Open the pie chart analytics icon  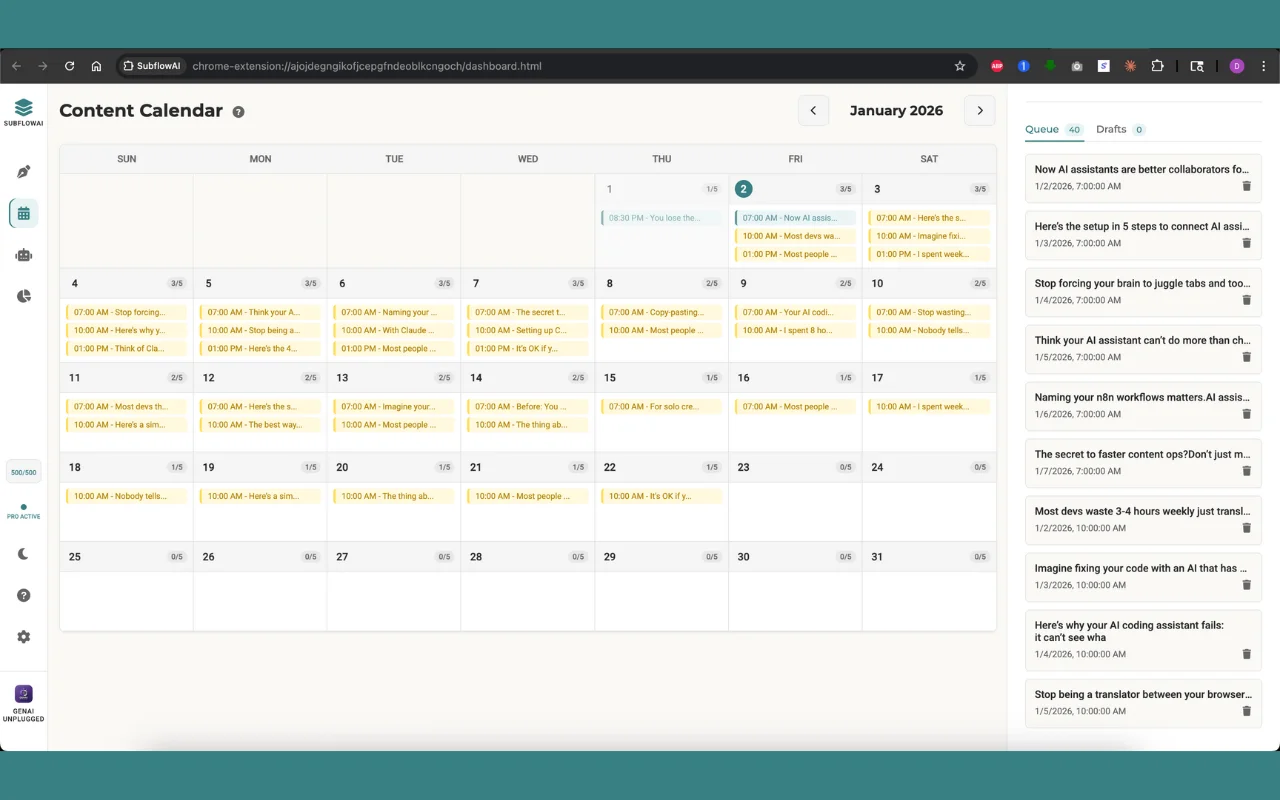(24, 296)
